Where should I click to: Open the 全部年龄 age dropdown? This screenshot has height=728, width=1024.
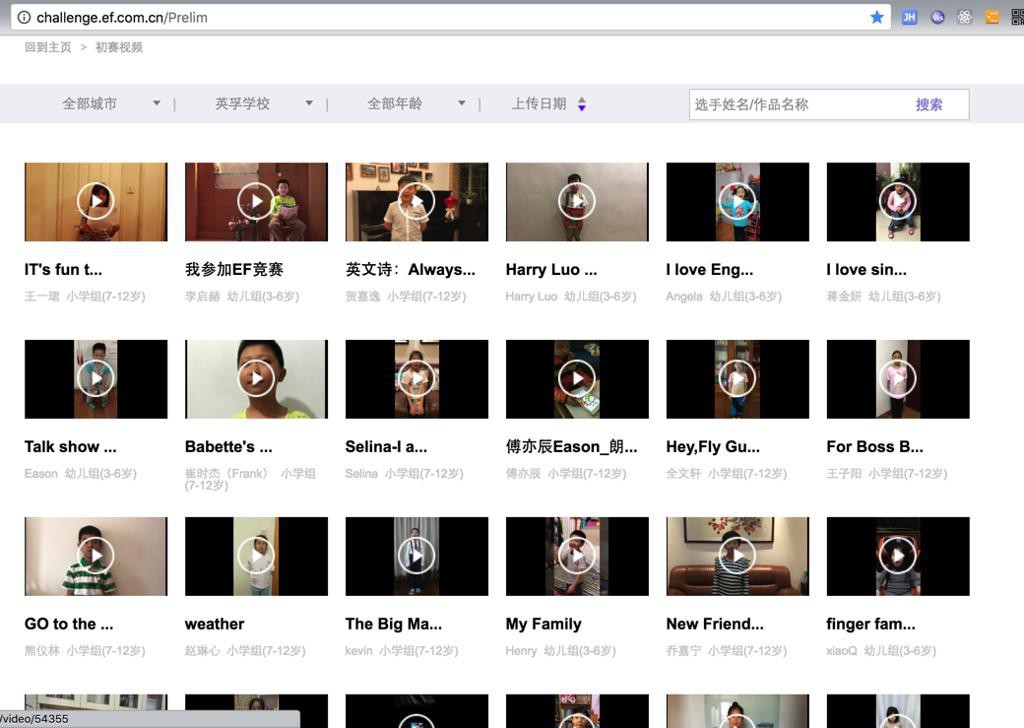point(416,104)
